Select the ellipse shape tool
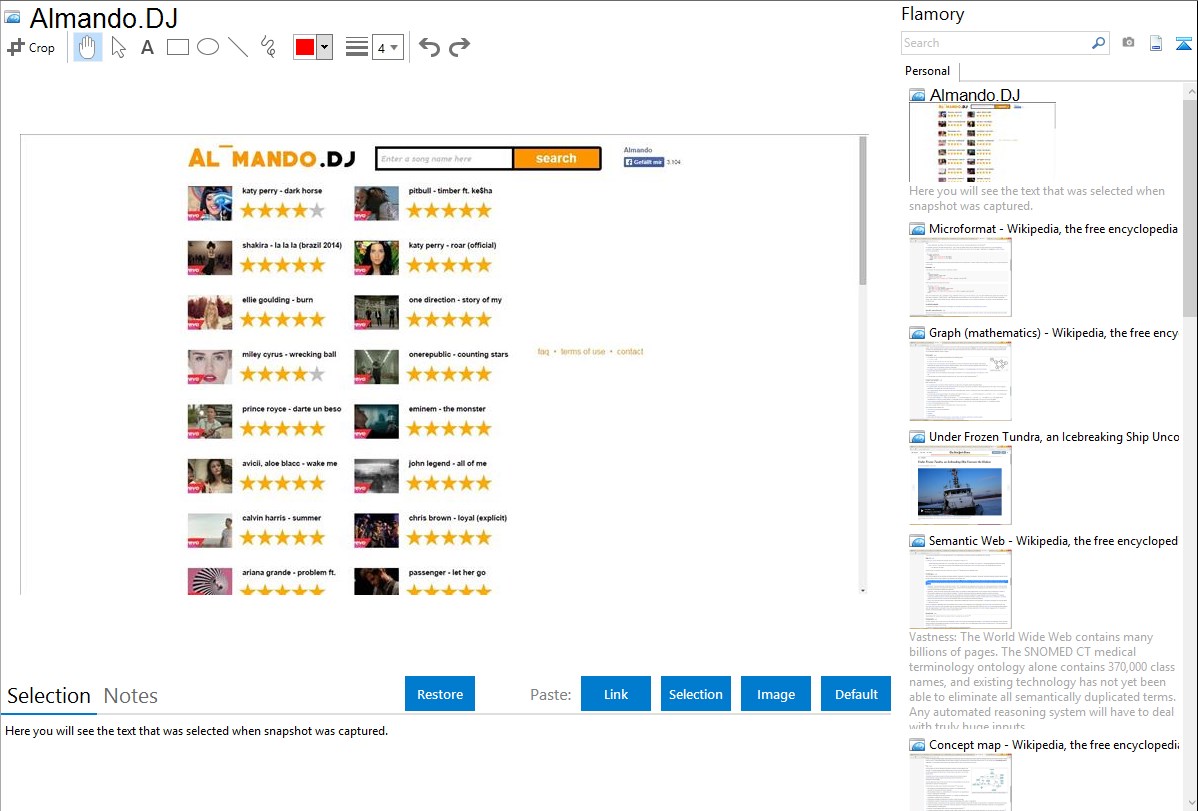 click(208, 47)
